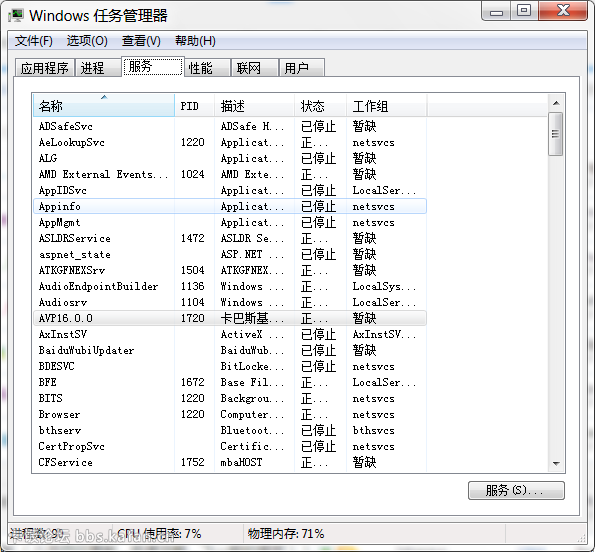Click the ASP.NET description cell

[252, 254]
